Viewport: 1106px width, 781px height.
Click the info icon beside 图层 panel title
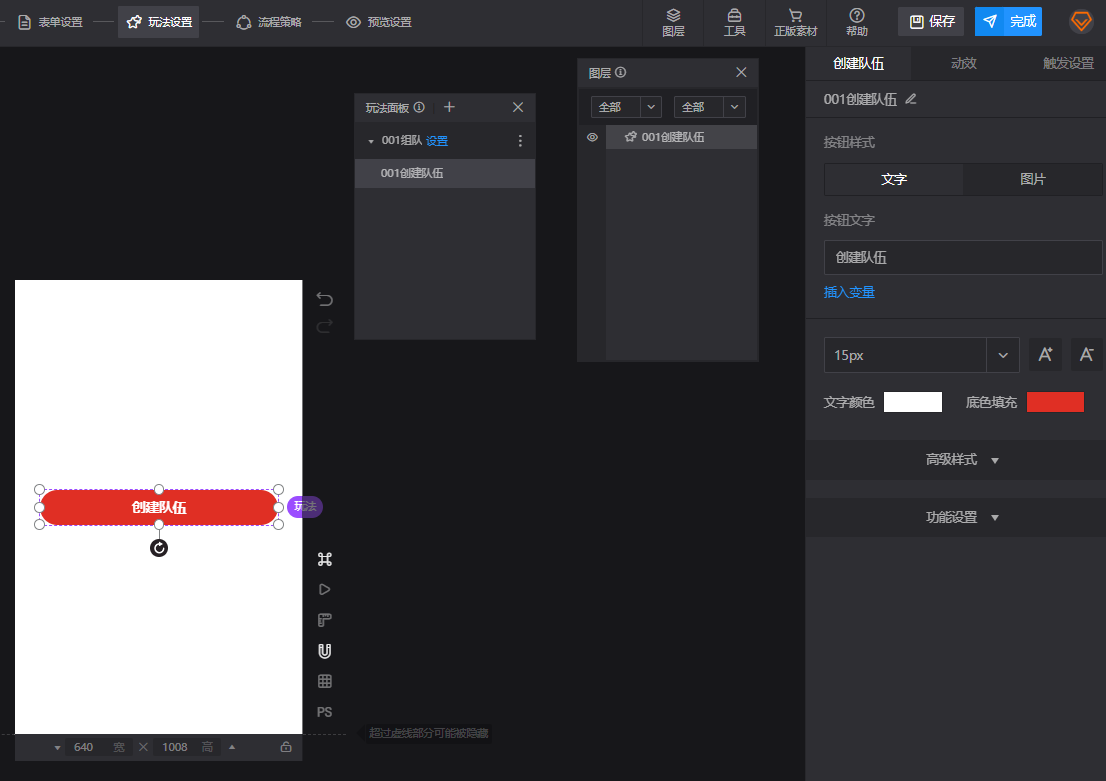pyautogui.click(x=621, y=72)
